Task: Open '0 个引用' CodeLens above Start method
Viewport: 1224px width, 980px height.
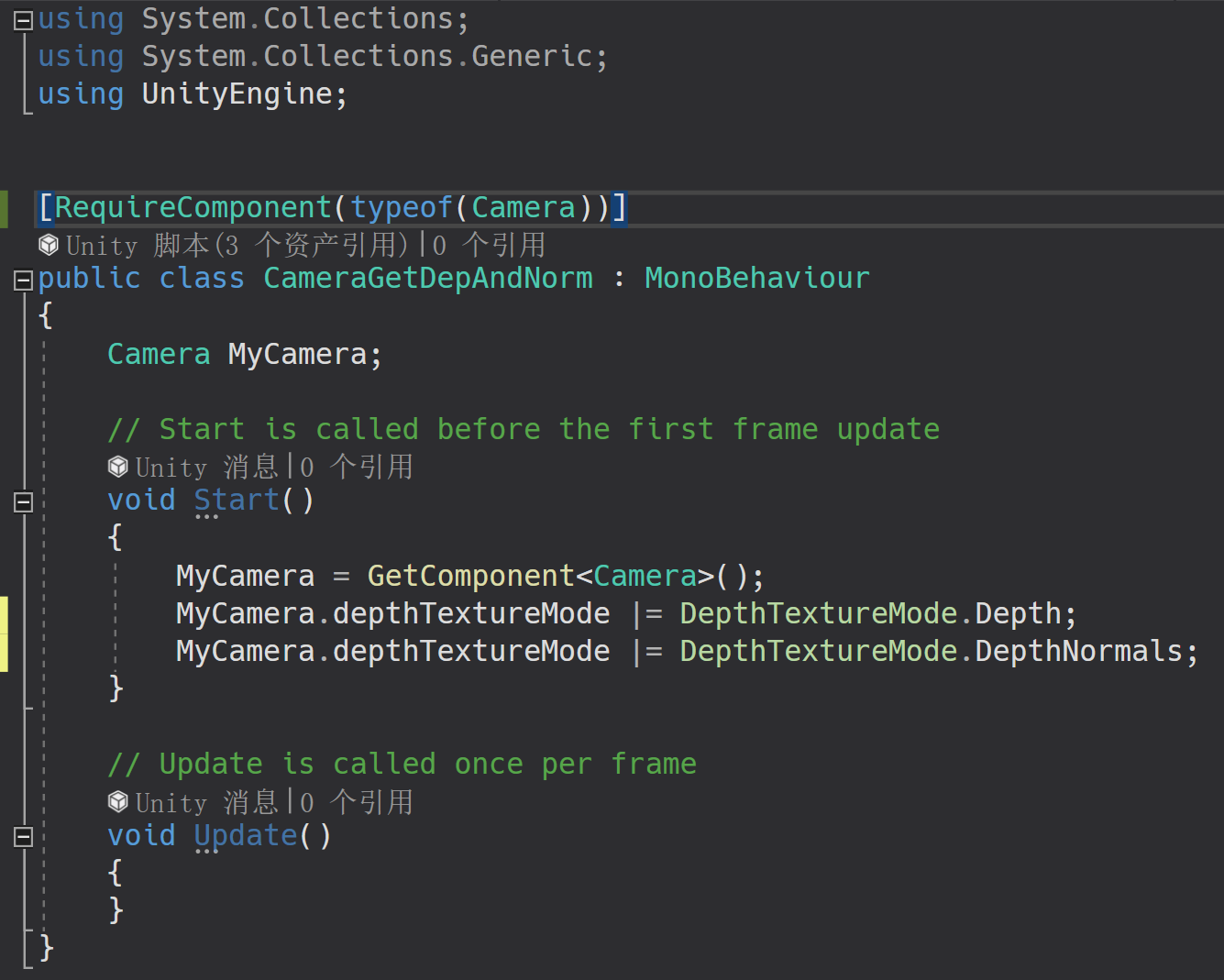Action: click(357, 467)
